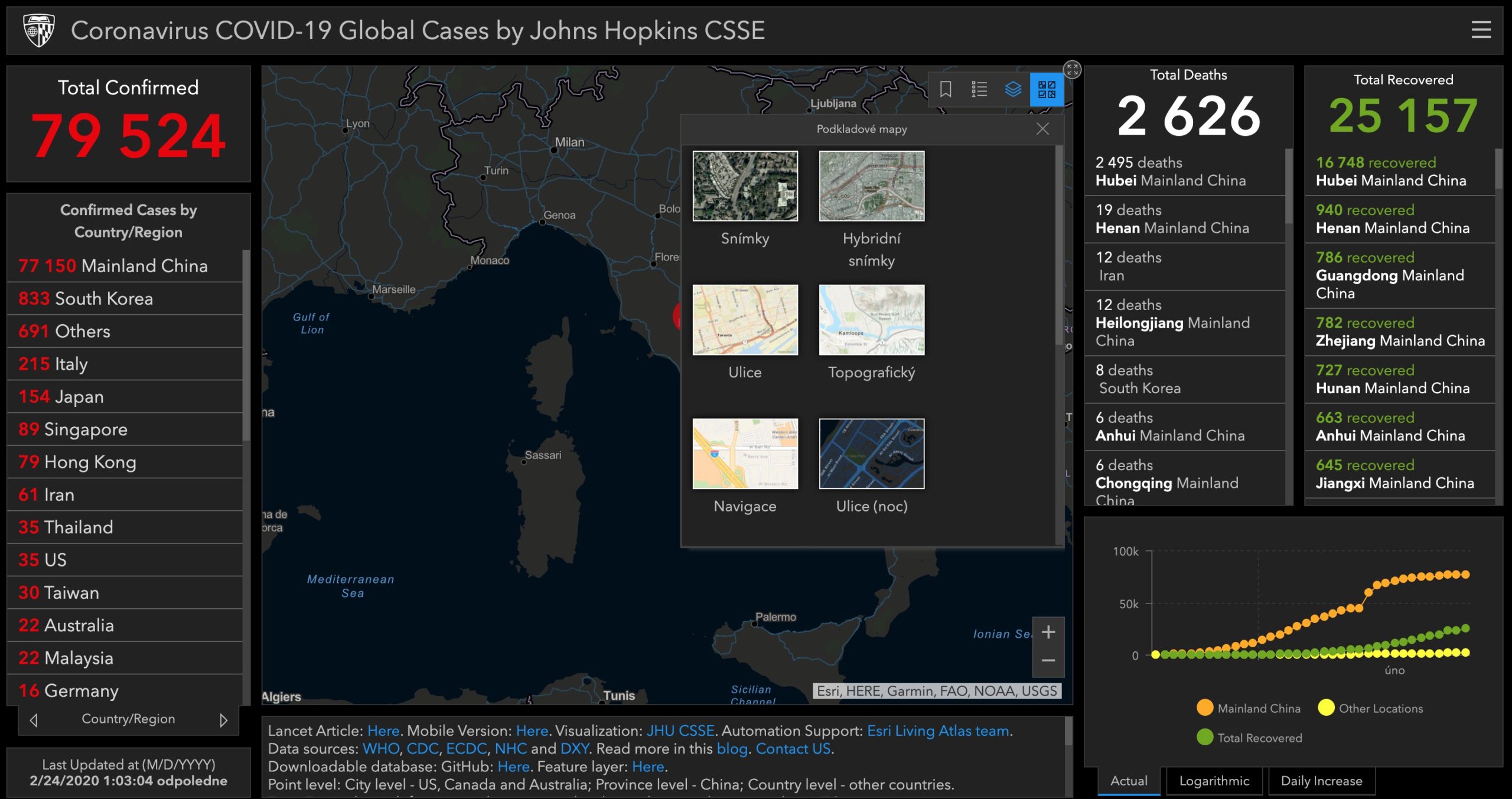
Task: Select Japan in country list
Action: pyautogui.click(x=125, y=396)
